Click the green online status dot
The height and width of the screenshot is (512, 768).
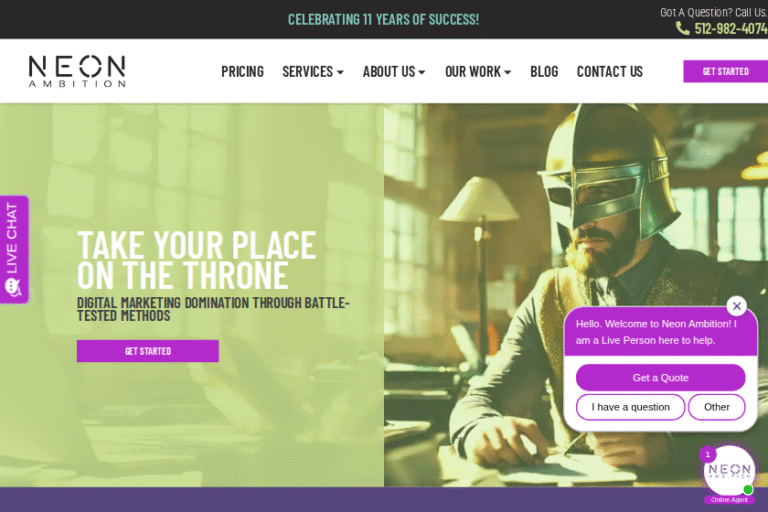(747, 489)
